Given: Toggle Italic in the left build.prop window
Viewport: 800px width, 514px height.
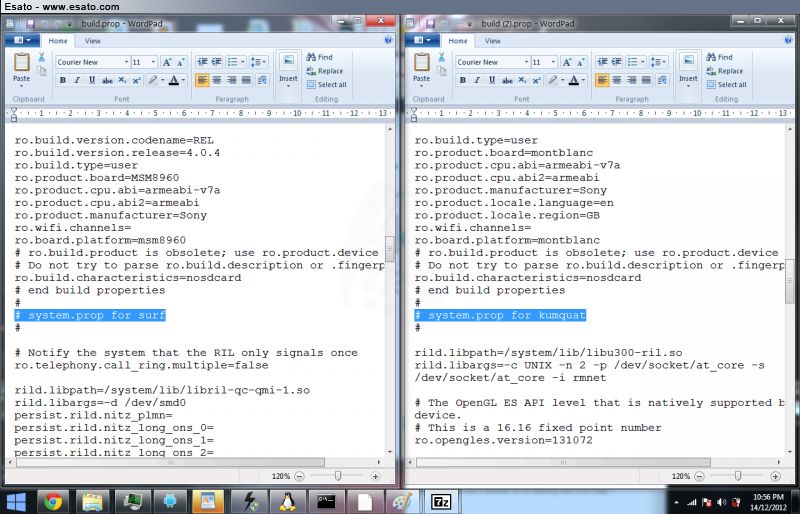Looking at the screenshot, I should point(78,80).
